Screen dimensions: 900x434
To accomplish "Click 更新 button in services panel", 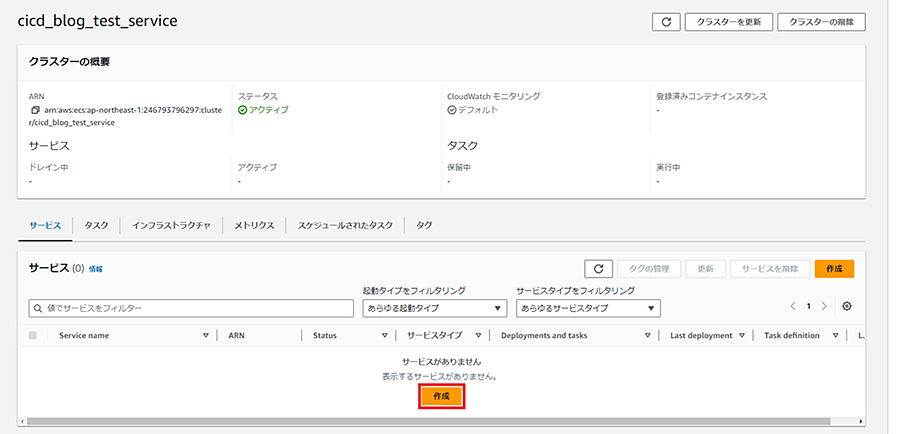I will coord(705,269).
